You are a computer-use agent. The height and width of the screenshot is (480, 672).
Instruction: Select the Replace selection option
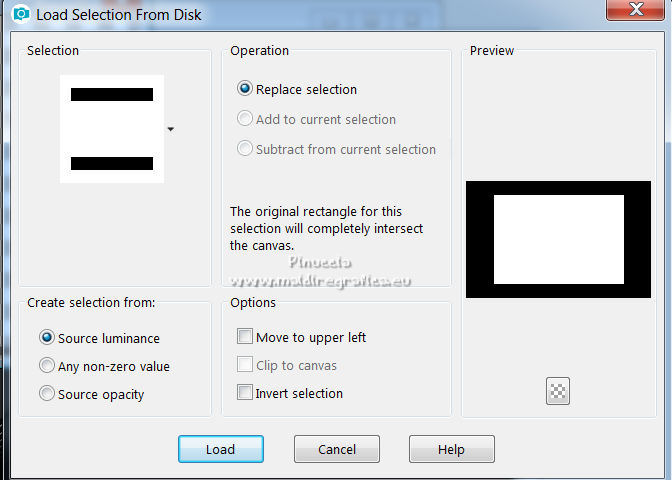coord(245,89)
